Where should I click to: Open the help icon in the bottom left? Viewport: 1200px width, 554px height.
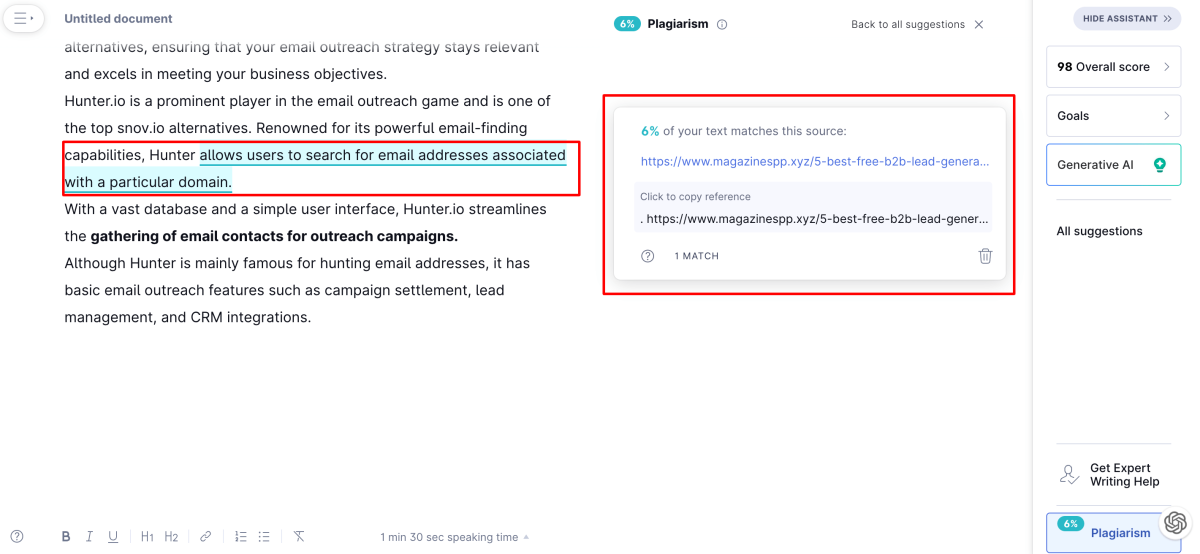pos(17,537)
